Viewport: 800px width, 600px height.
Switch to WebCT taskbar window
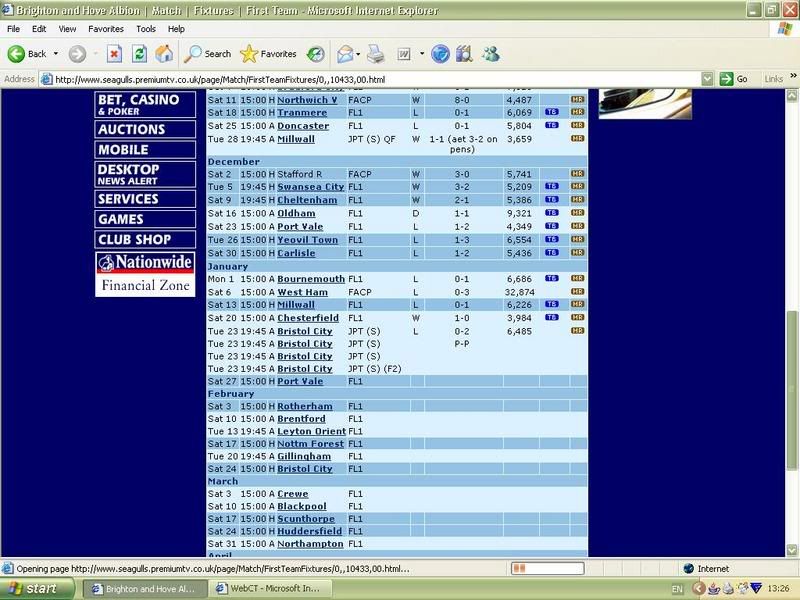tap(271, 589)
